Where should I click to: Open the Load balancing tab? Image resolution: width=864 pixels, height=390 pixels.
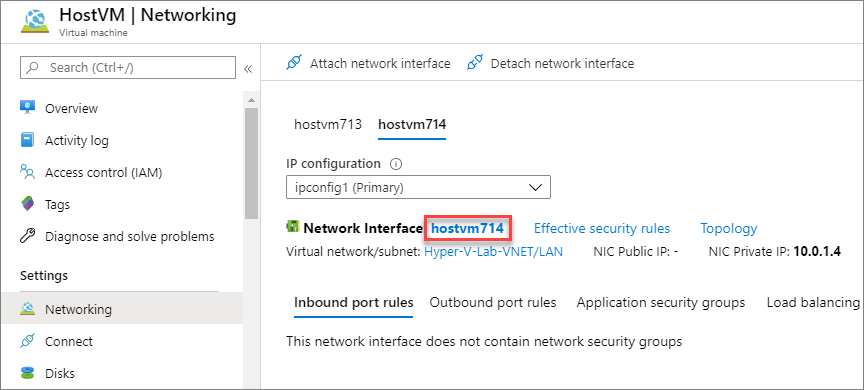(x=813, y=302)
